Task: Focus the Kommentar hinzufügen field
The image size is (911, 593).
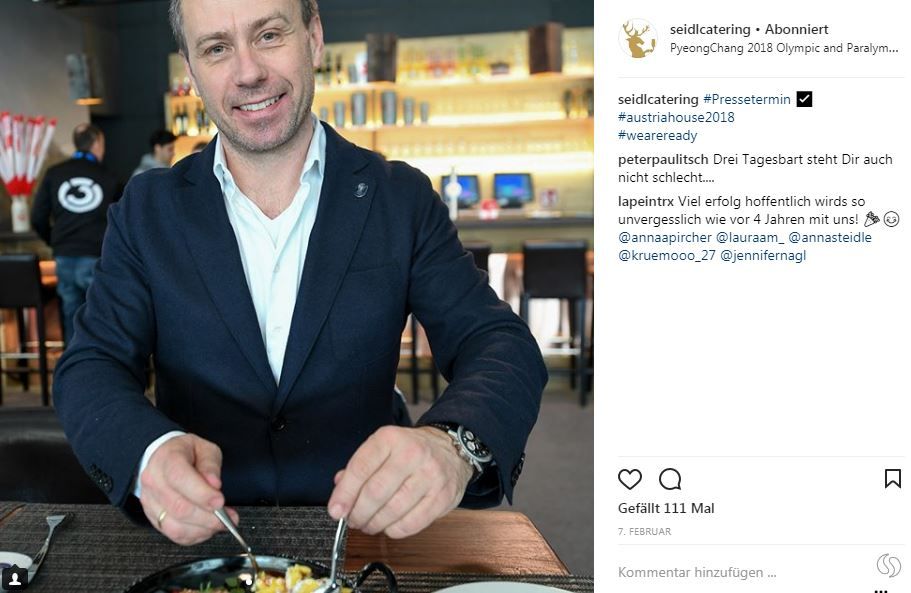Action: [744, 572]
